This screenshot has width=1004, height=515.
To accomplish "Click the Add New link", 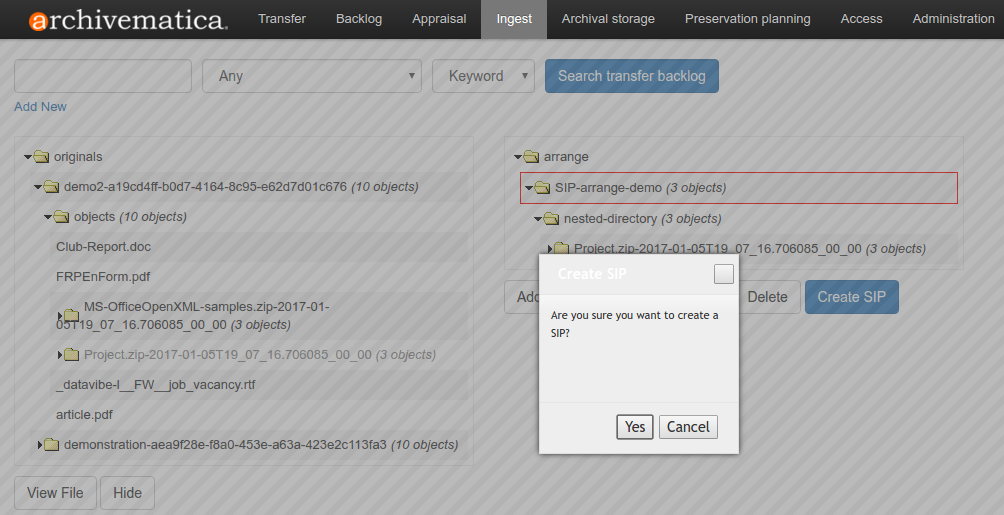I will click(40, 107).
